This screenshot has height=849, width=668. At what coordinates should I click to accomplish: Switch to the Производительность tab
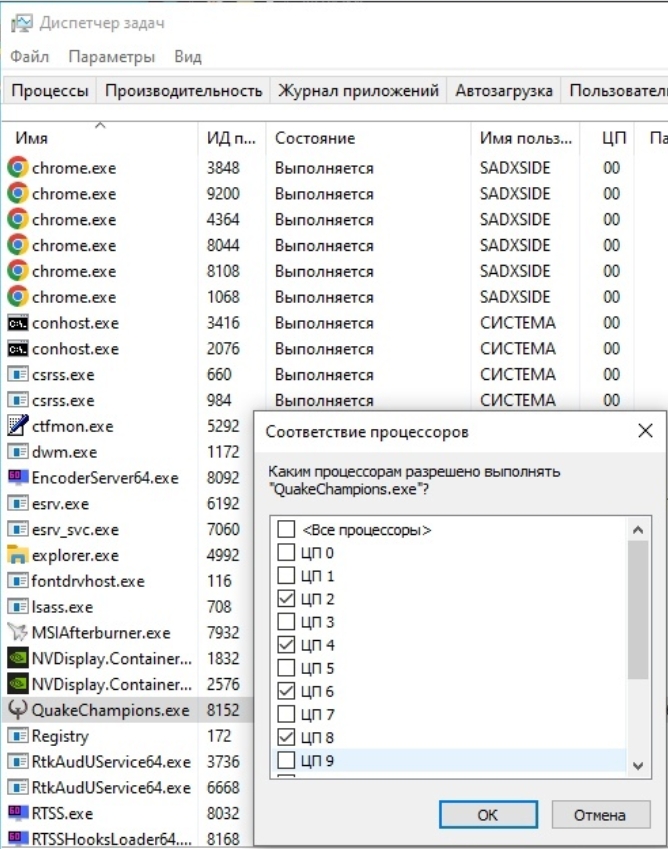coord(184,90)
